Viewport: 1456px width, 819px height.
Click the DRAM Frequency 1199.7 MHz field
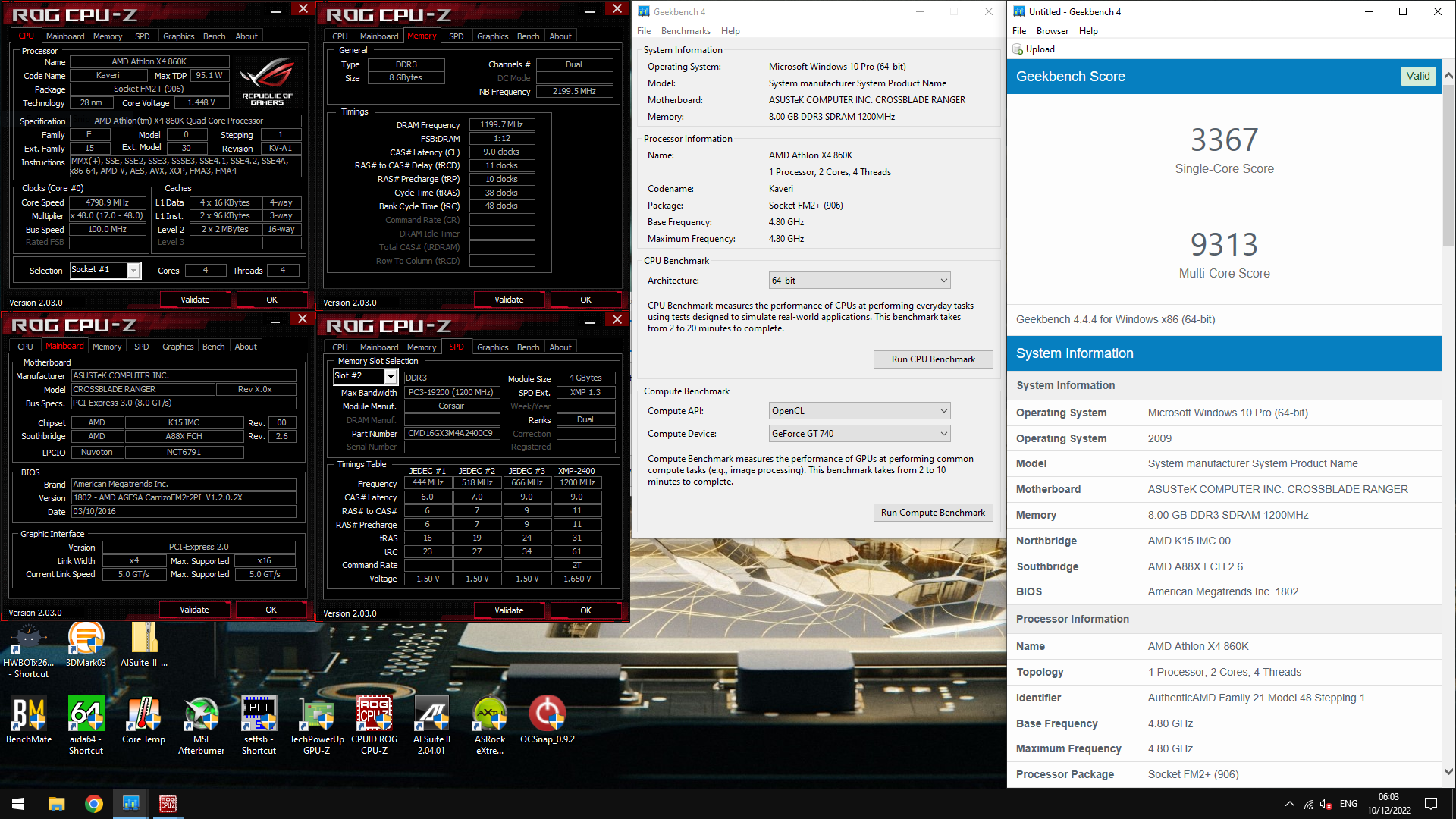click(x=501, y=124)
